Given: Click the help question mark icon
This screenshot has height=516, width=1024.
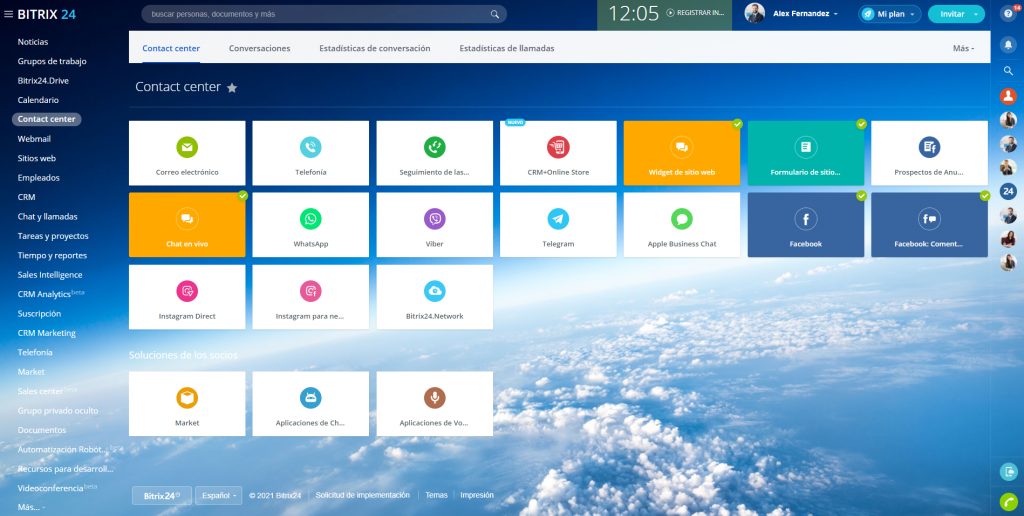Looking at the screenshot, I should [x=1008, y=14].
